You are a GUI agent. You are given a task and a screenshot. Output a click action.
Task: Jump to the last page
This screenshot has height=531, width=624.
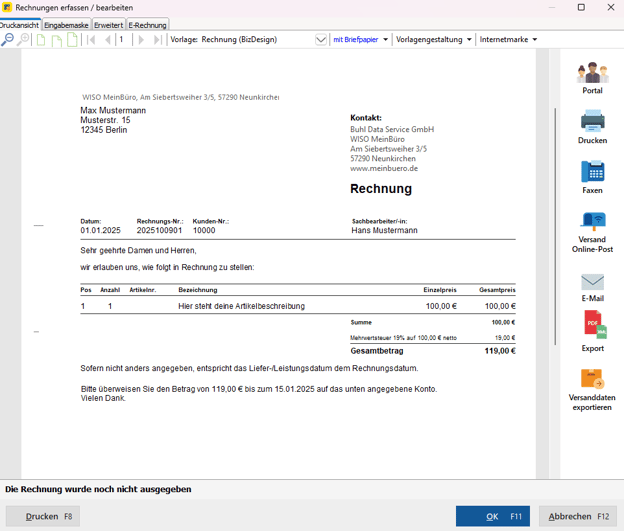158,39
